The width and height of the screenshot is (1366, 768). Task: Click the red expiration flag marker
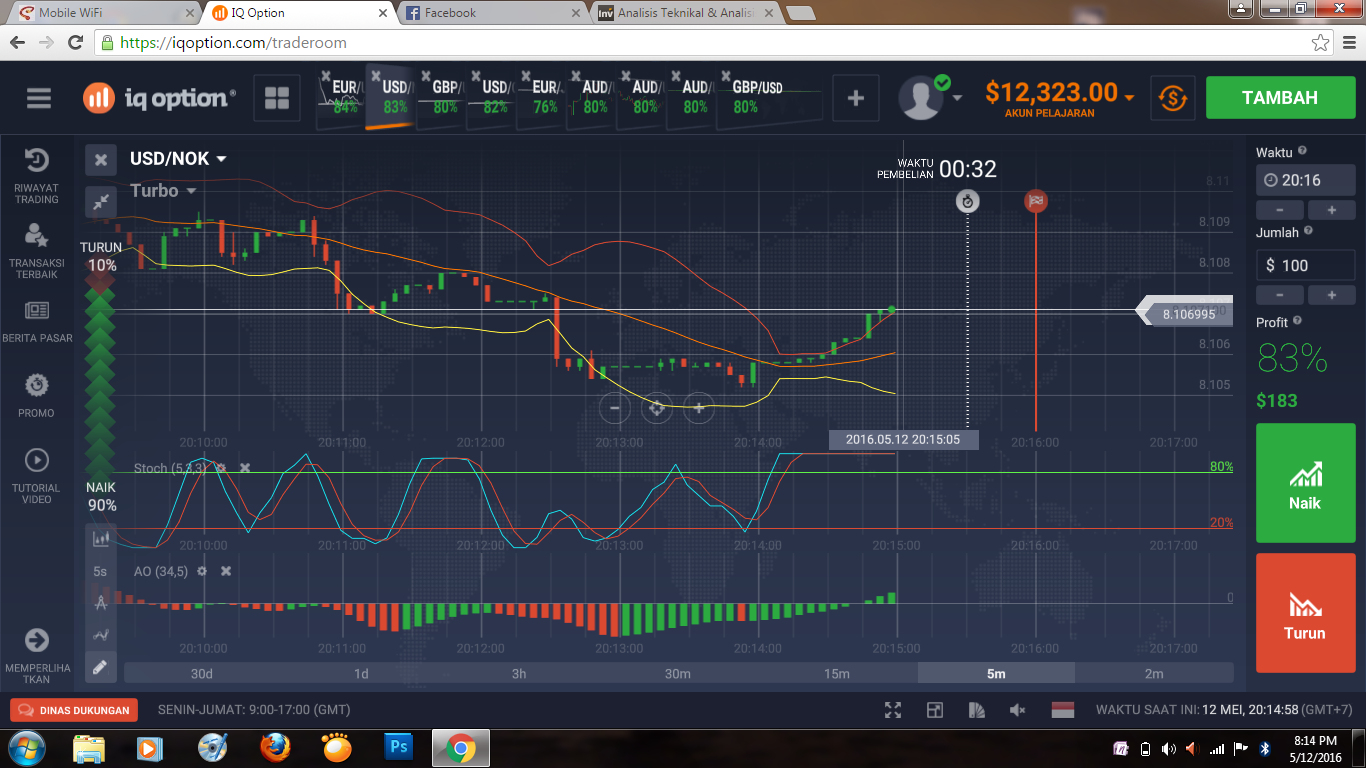tap(1036, 201)
